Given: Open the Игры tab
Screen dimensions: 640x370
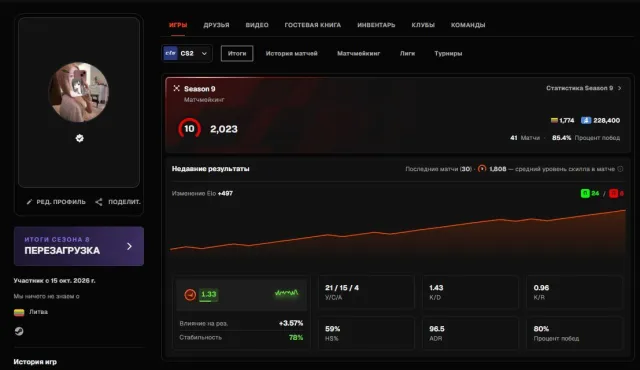Looking at the screenshot, I should [178, 25].
